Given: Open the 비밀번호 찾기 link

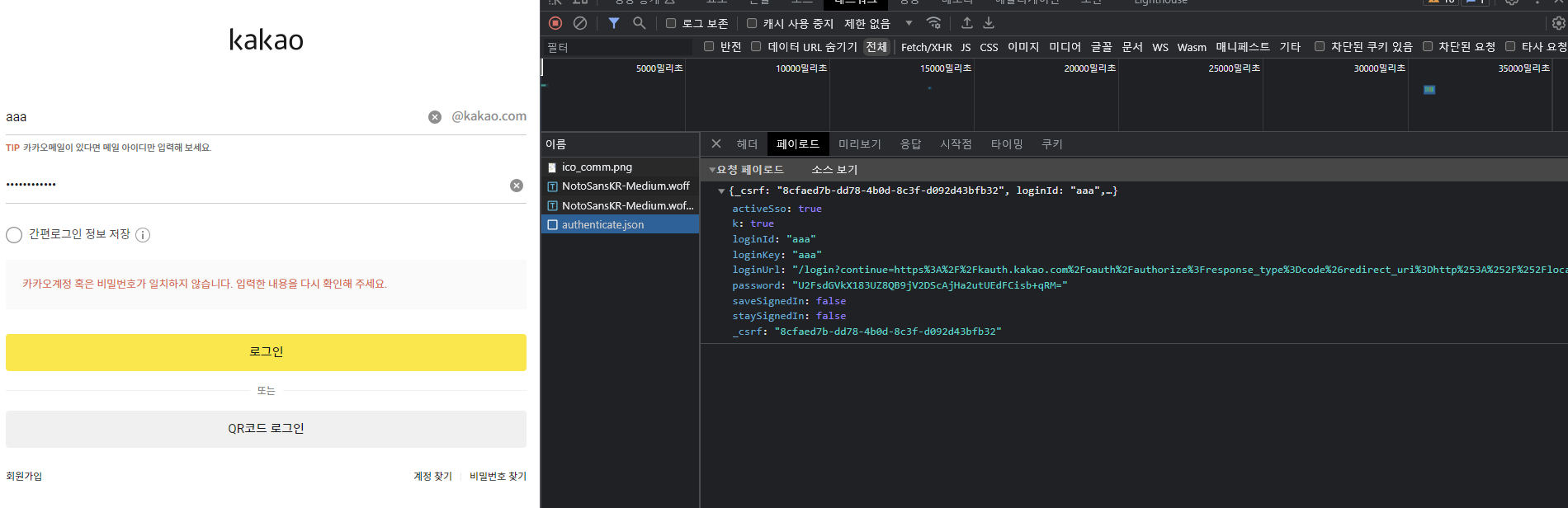Looking at the screenshot, I should (x=498, y=477).
